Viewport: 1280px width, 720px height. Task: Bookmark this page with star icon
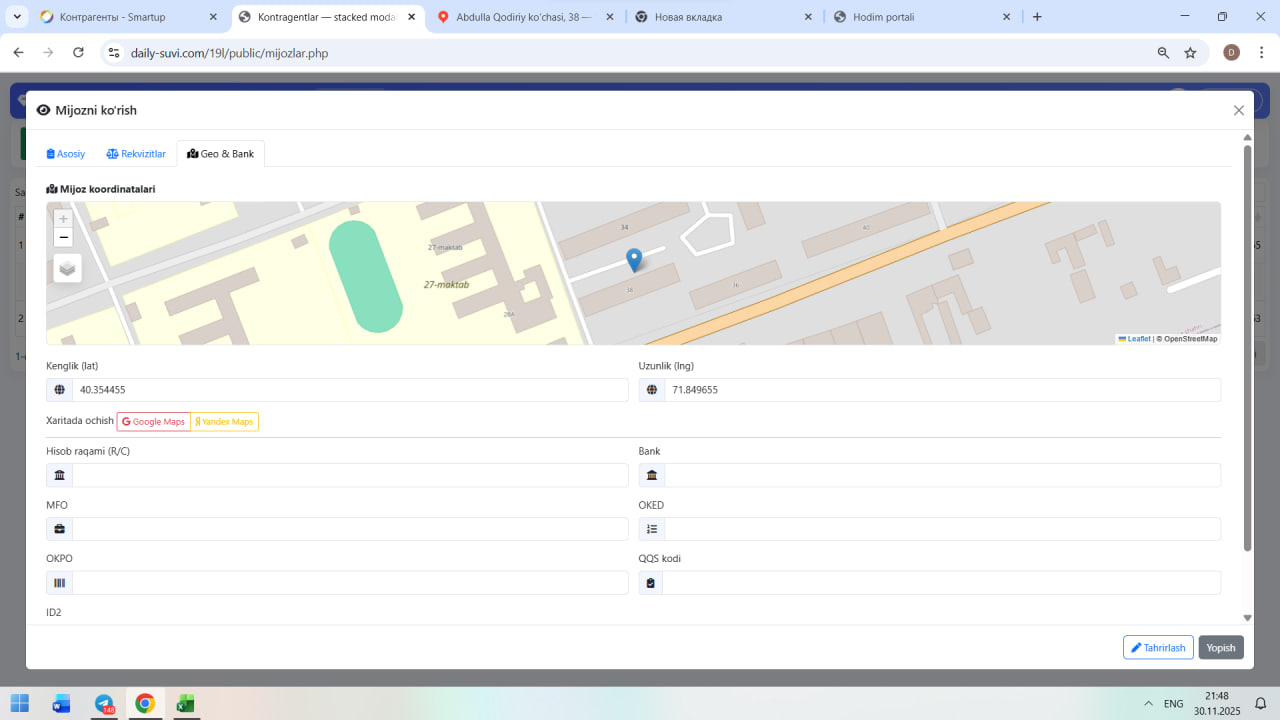[x=1190, y=53]
